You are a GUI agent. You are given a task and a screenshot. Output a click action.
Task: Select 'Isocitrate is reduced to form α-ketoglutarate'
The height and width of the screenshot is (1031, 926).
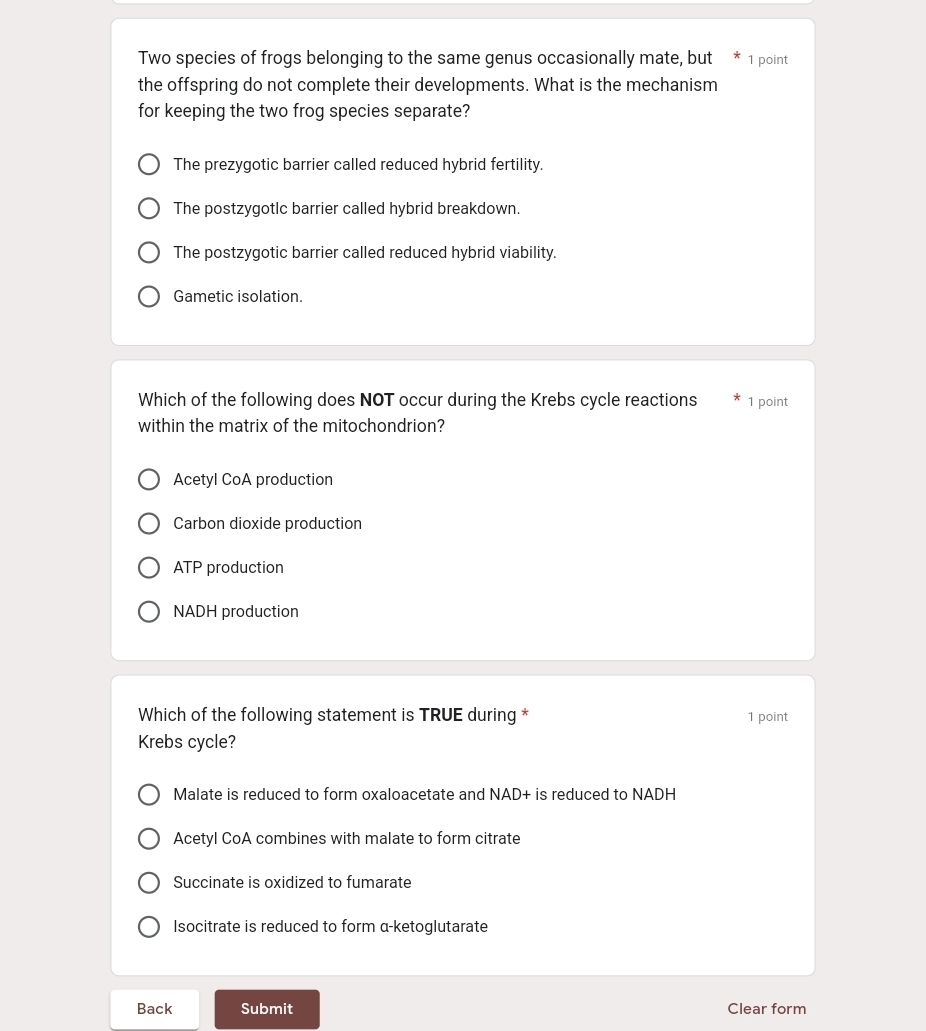coord(149,927)
